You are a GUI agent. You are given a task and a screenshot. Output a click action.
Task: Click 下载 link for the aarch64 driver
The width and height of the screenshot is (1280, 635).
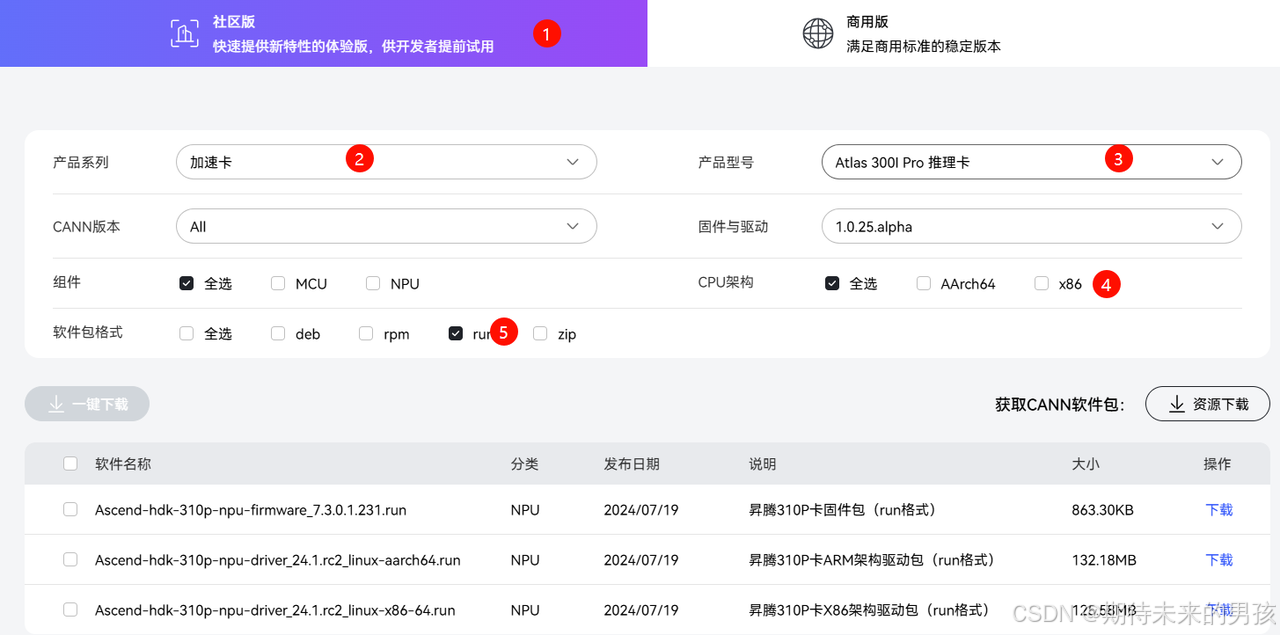coord(1219,560)
